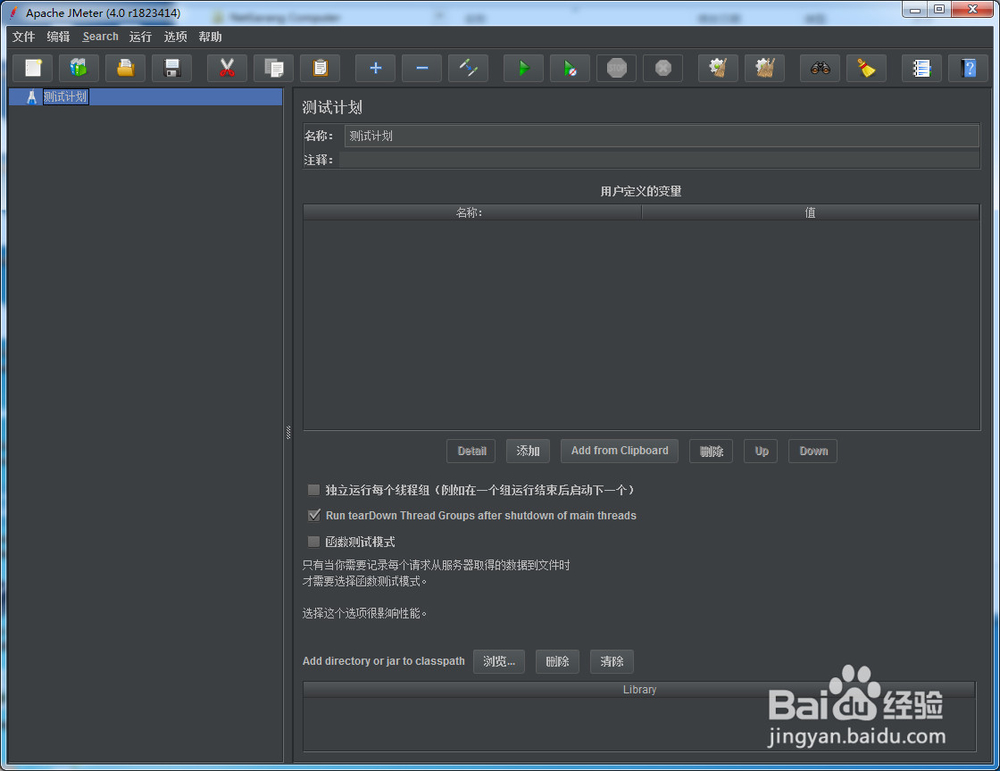Click the Reset search brush icon
This screenshot has width=1000, height=771.
point(867,68)
